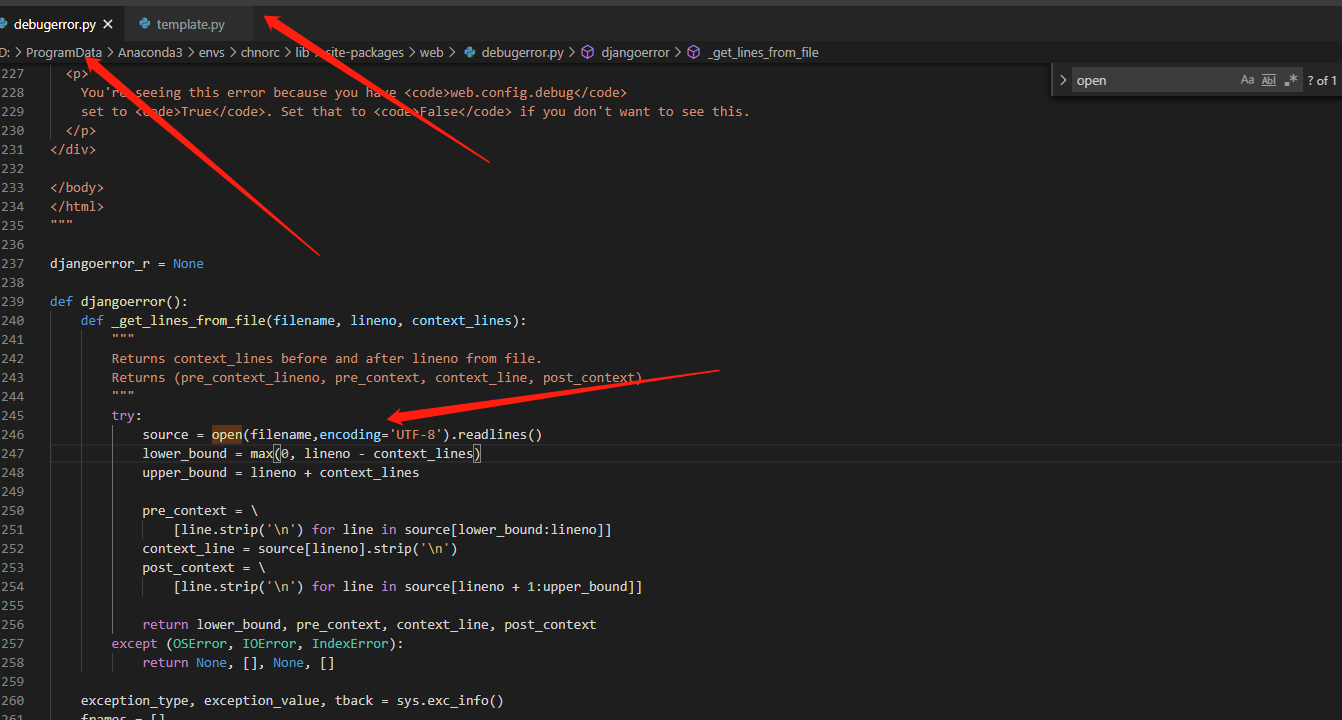The width and height of the screenshot is (1342, 720).
Task: Click the highlighted "open" match on line 246
Action: (227, 434)
